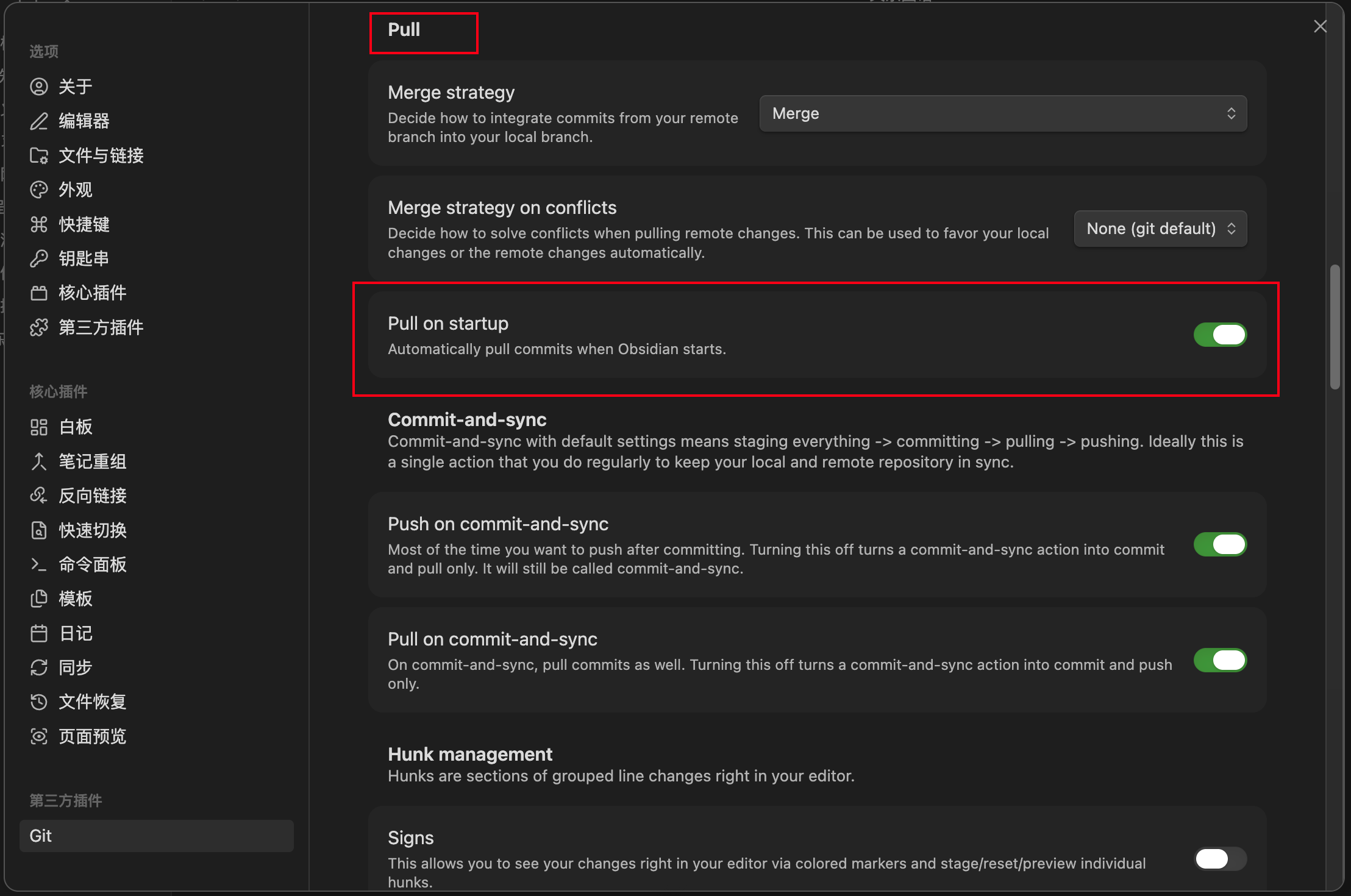
Task: Click the Merge strategy on conflicts title
Action: (502, 208)
